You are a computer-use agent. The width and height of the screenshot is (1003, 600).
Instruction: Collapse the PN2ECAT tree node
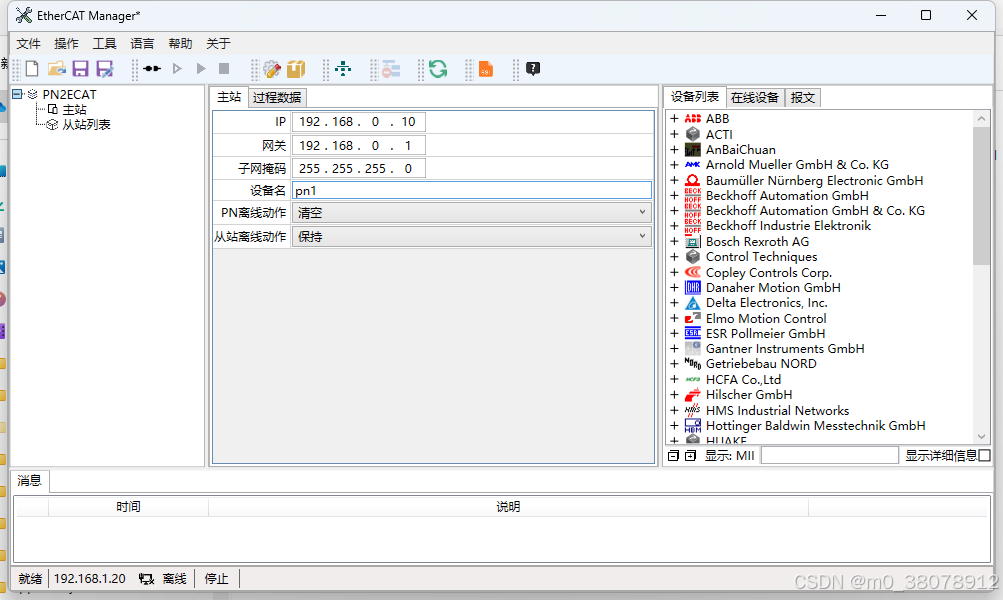tap(17, 94)
